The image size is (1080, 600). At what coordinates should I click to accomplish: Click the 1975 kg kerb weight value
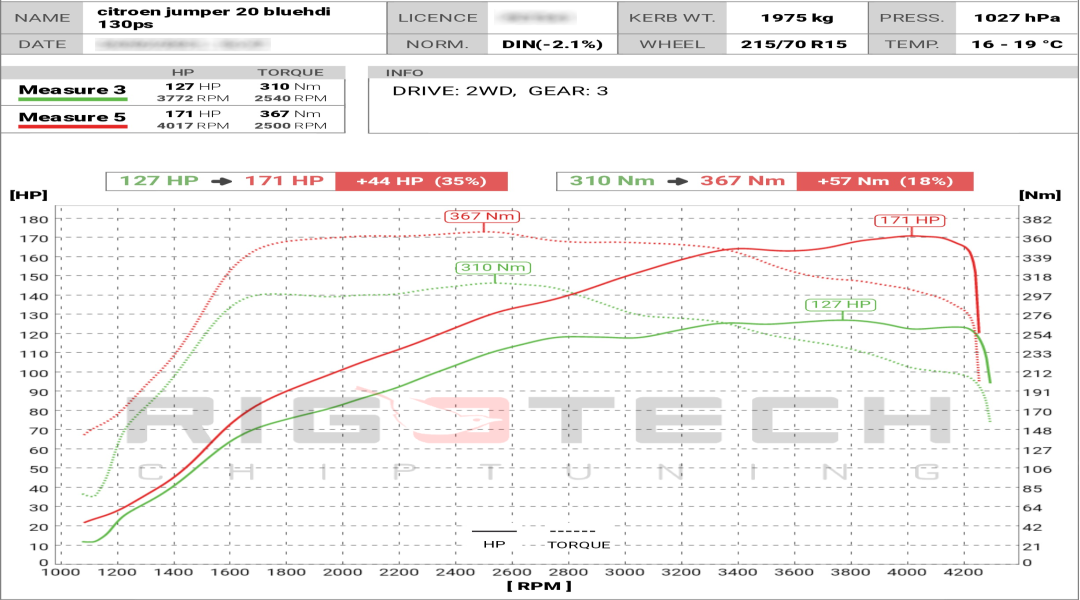click(797, 18)
